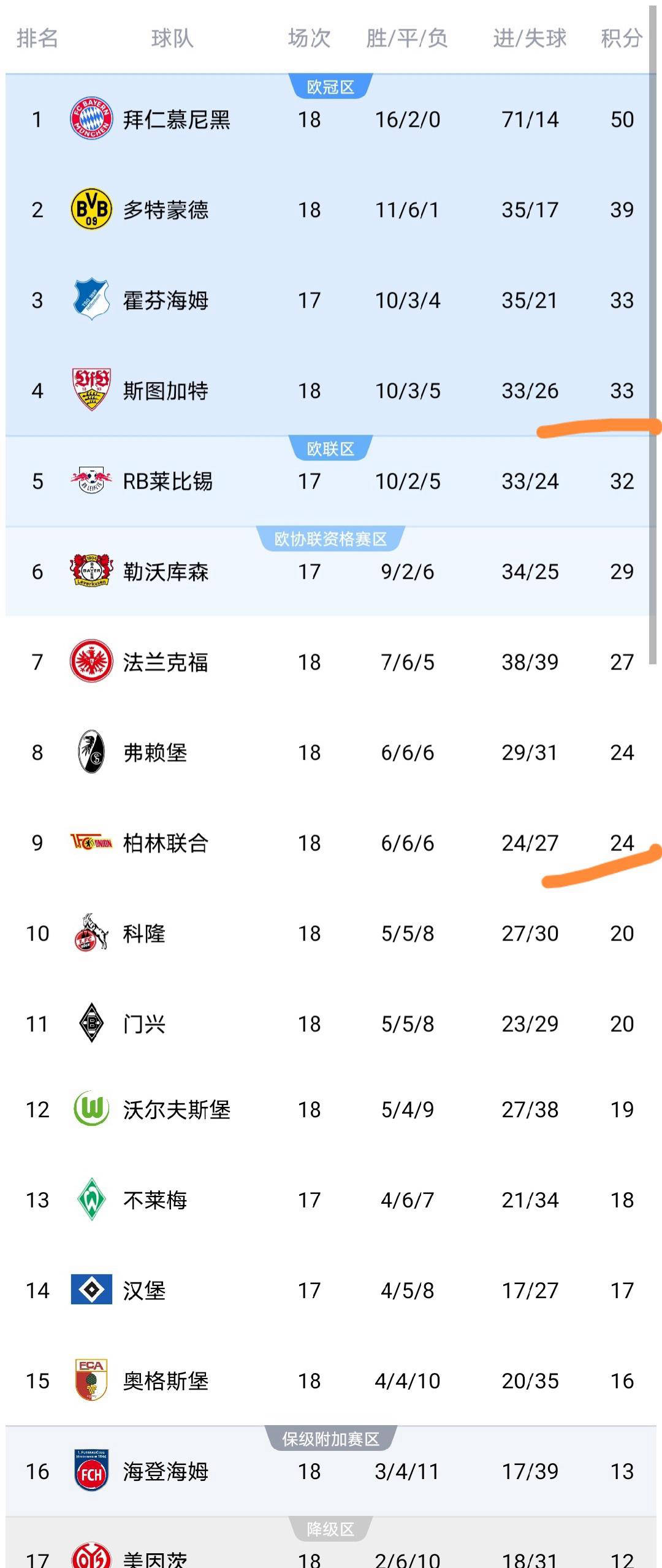
Task: Tap the Werder Bremen diamond badge
Action: [91, 1199]
